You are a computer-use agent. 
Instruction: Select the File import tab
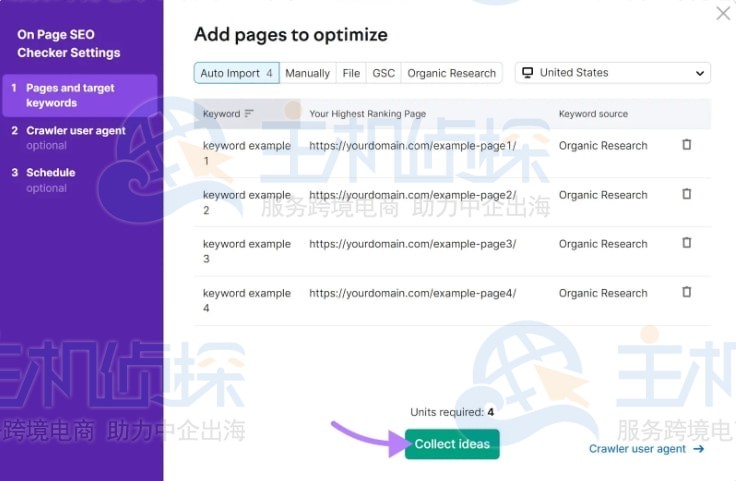pos(351,73)
